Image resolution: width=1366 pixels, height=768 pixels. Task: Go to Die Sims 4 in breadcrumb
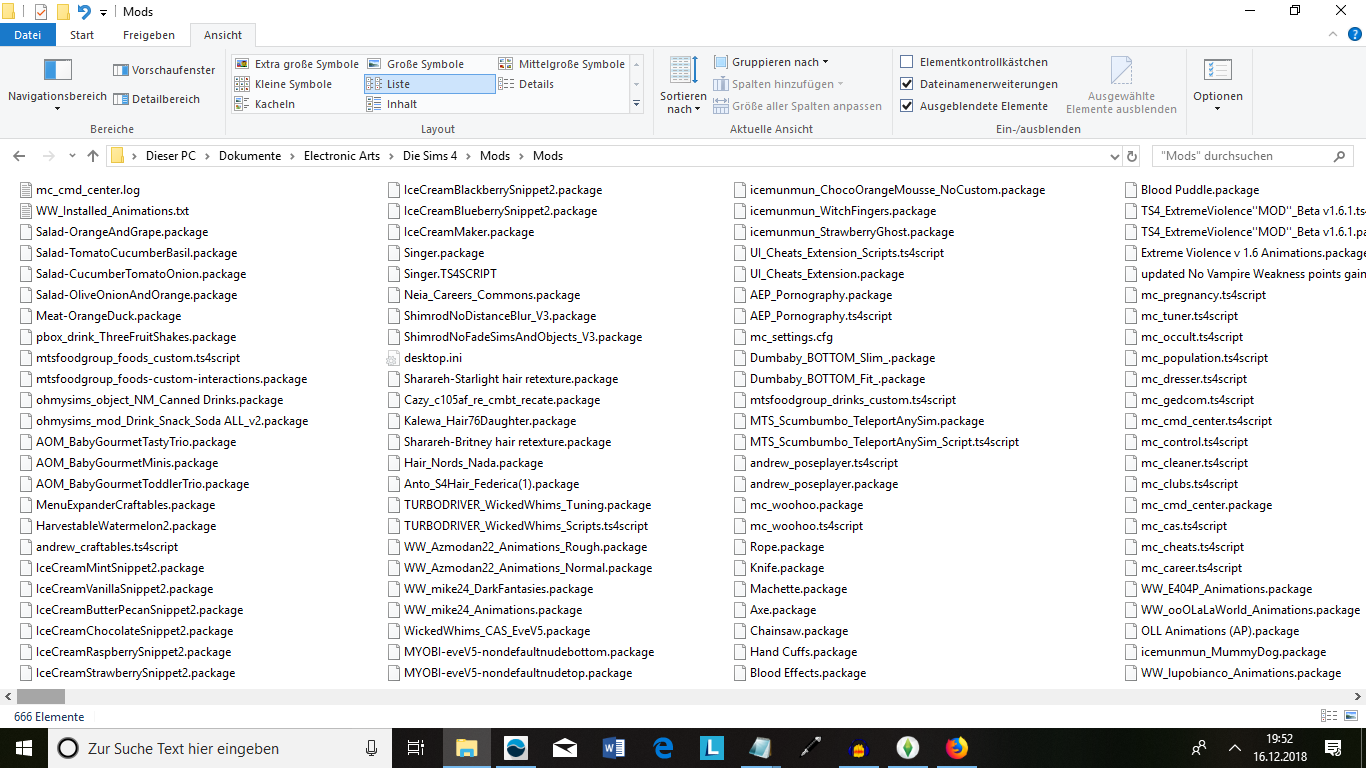click(x=430, y=156)
